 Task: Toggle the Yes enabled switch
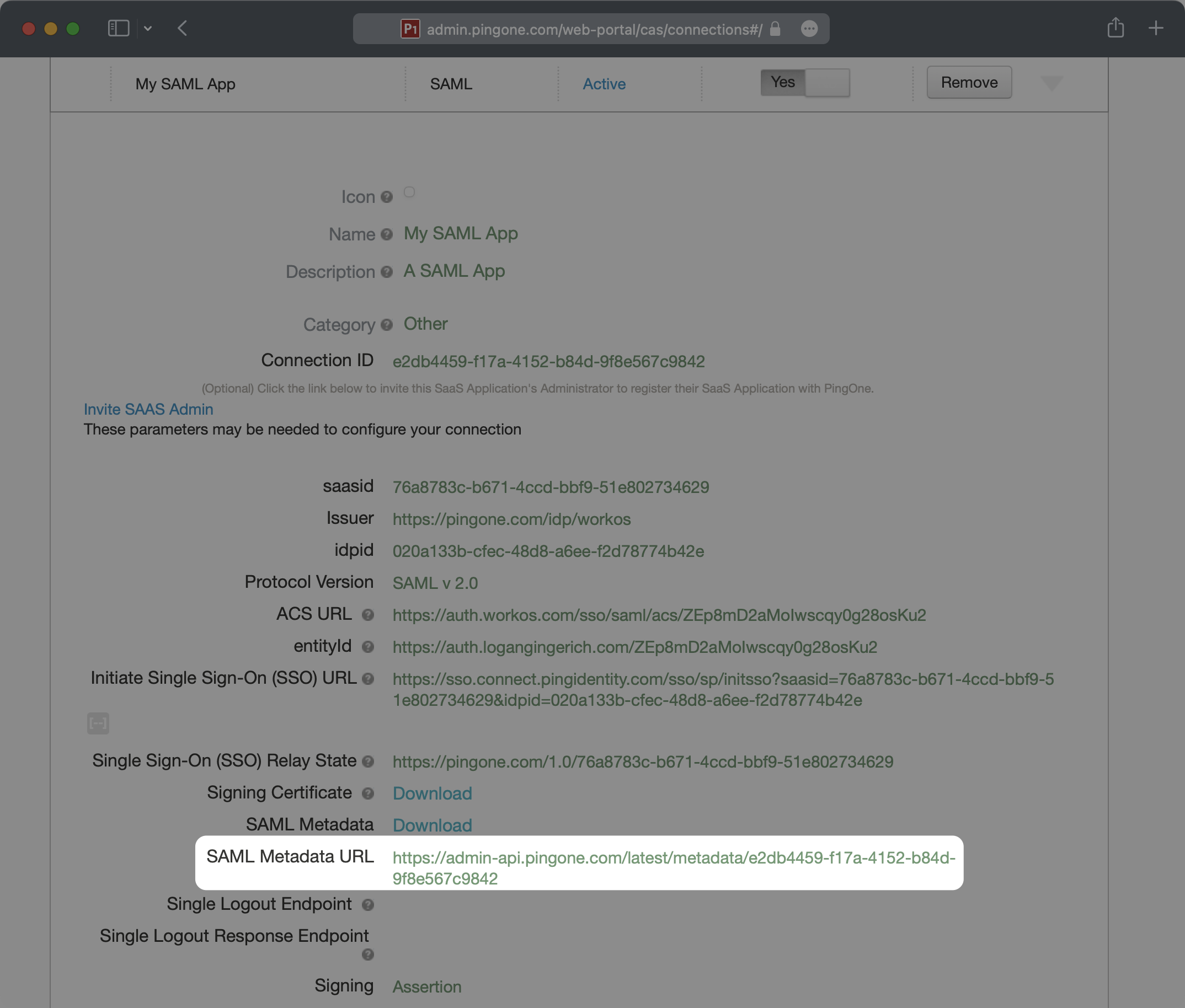(x=804, y=83)
